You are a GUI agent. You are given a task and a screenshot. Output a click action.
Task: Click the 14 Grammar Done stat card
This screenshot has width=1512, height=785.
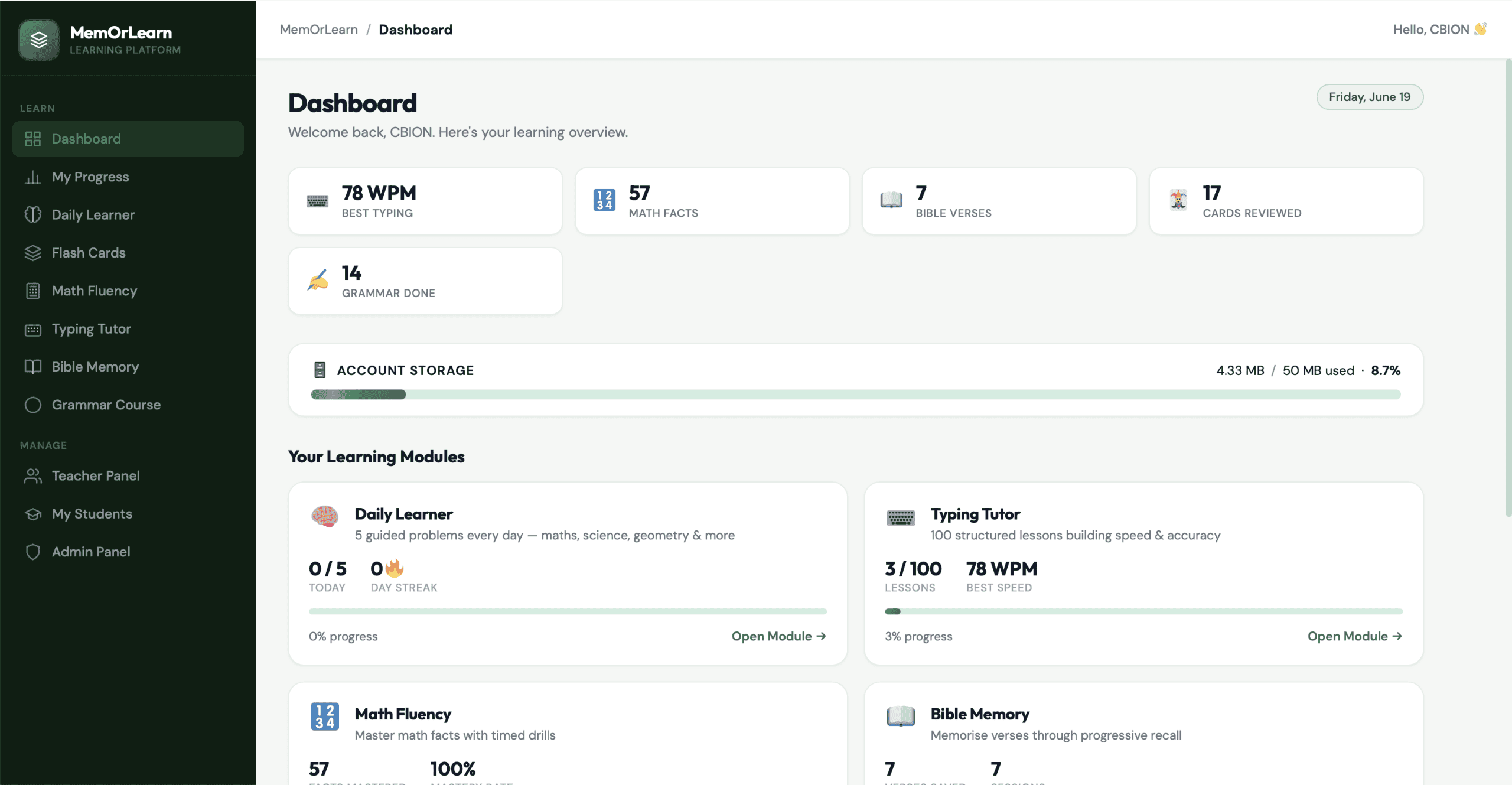(x=425, y=281)
